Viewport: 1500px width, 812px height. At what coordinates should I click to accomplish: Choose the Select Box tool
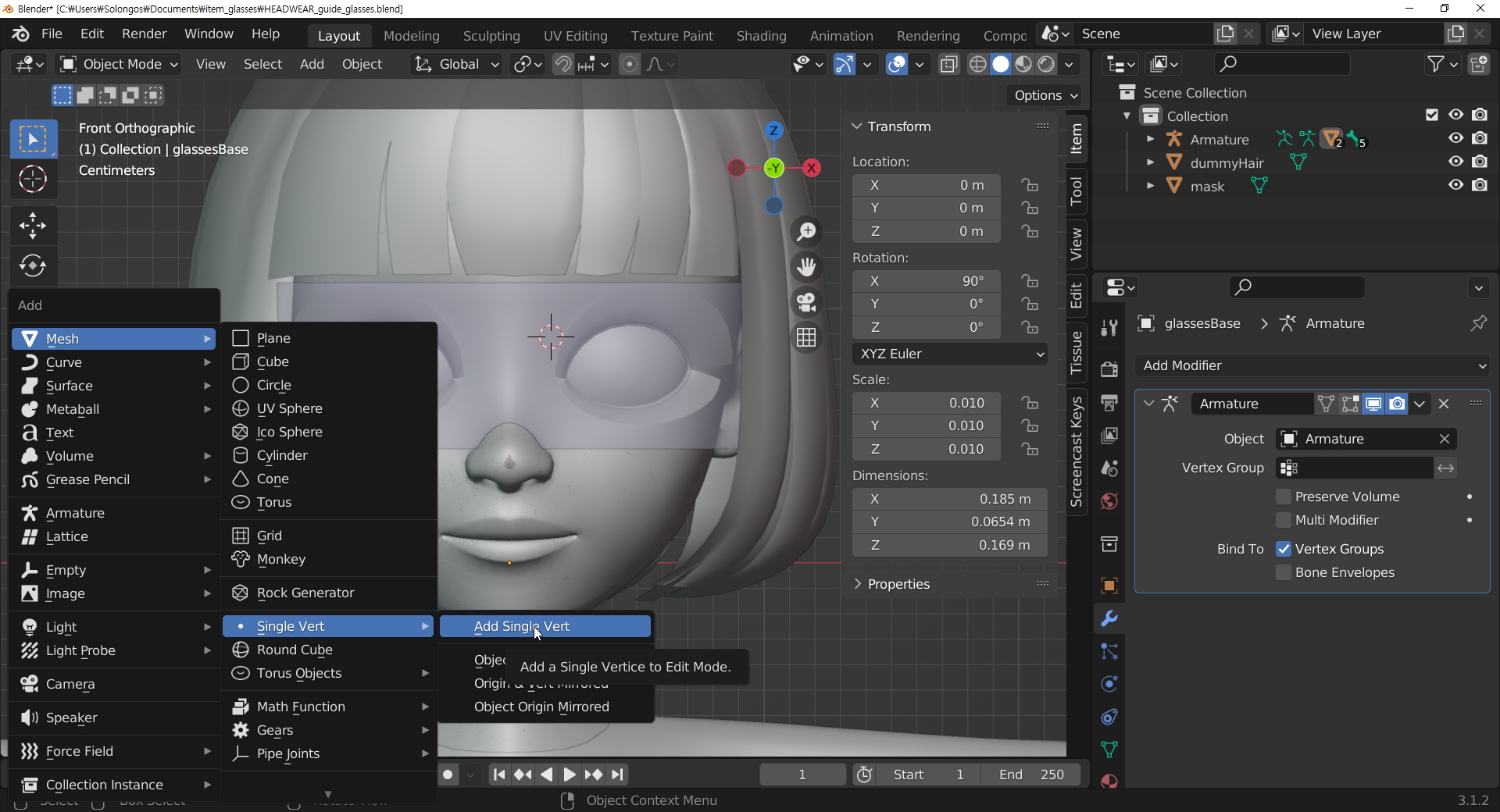tap(33, 140)
